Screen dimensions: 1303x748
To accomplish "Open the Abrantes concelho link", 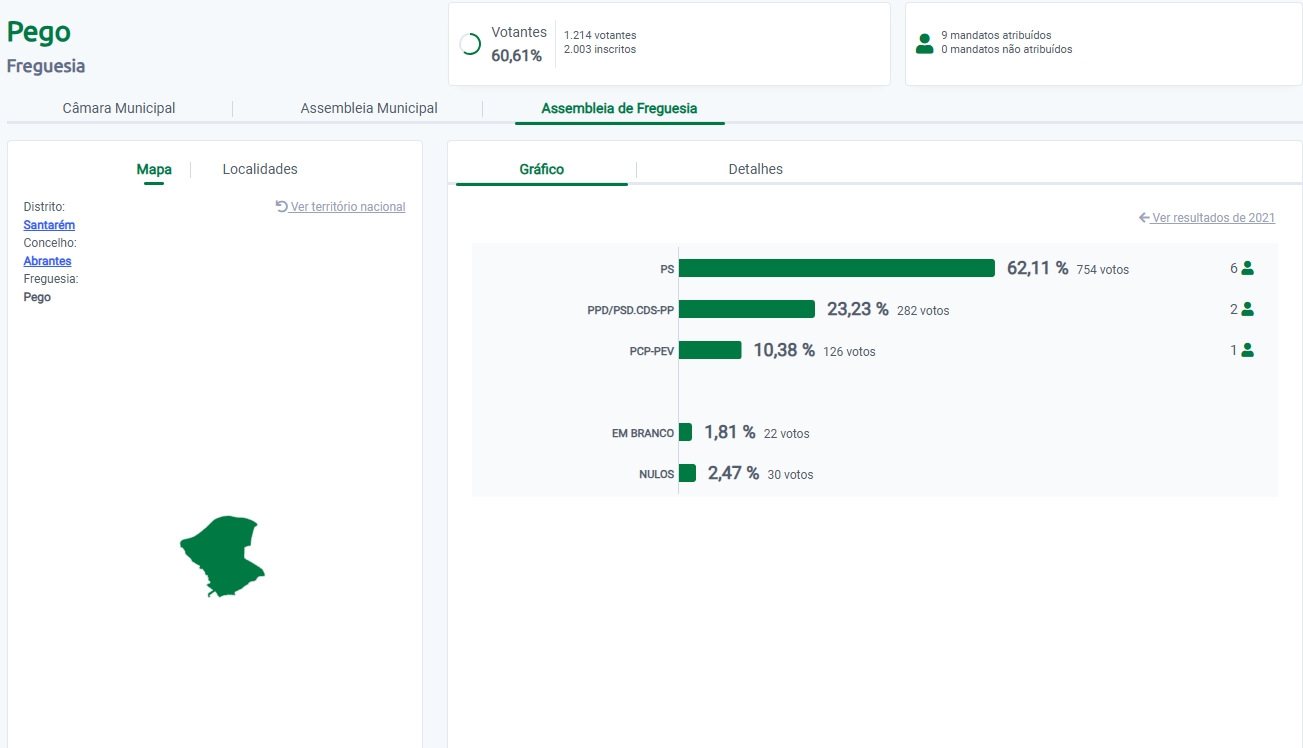I will (47, 261).
